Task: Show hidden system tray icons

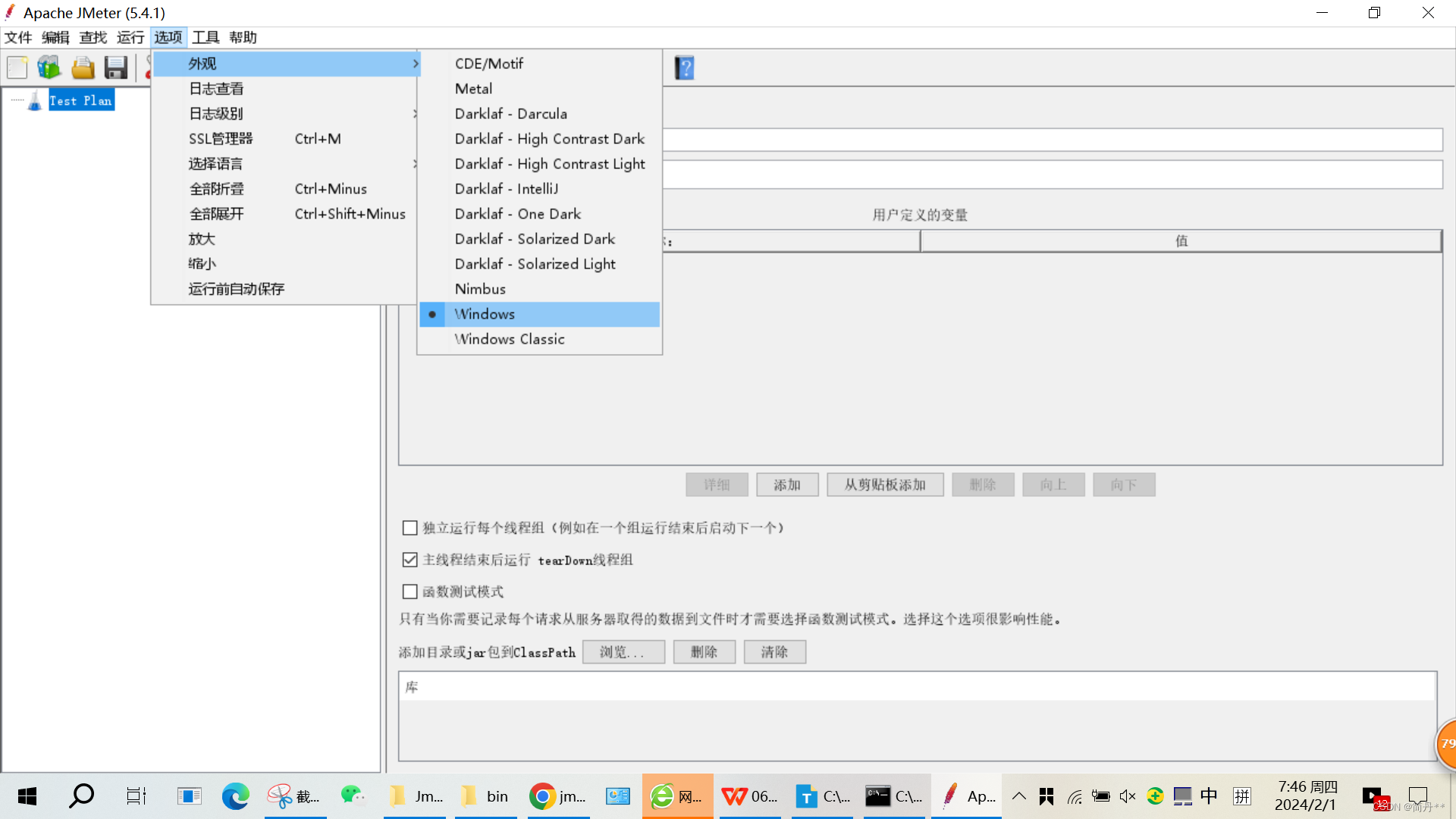Action: (x=1019, y=796)
